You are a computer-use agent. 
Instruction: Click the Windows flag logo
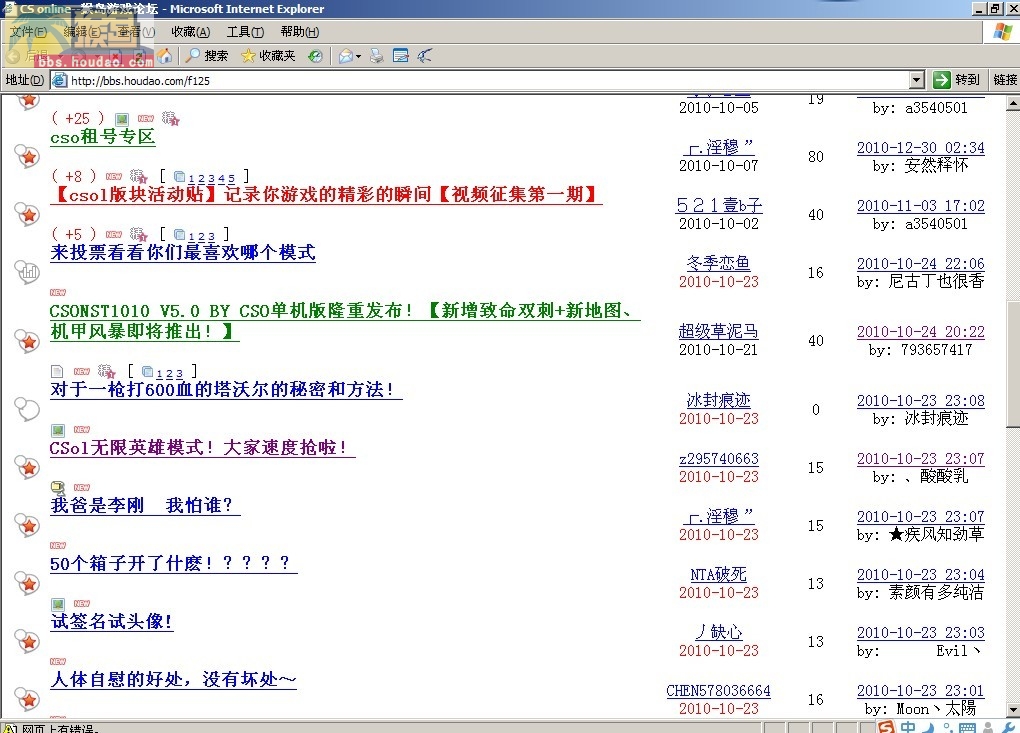click(1002, 31)
